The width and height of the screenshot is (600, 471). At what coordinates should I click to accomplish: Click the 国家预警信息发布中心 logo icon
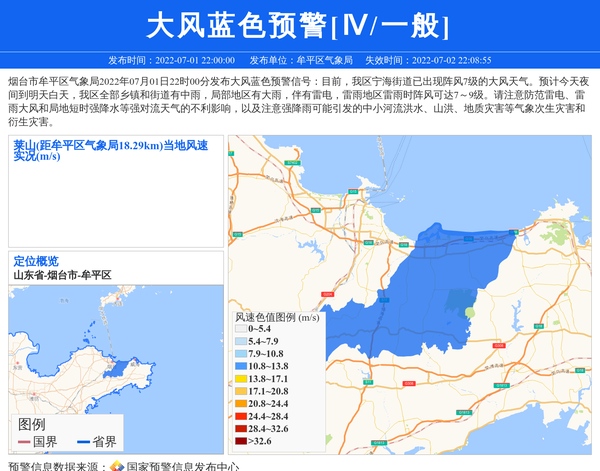pyautogui.click(x=116, y=465)
